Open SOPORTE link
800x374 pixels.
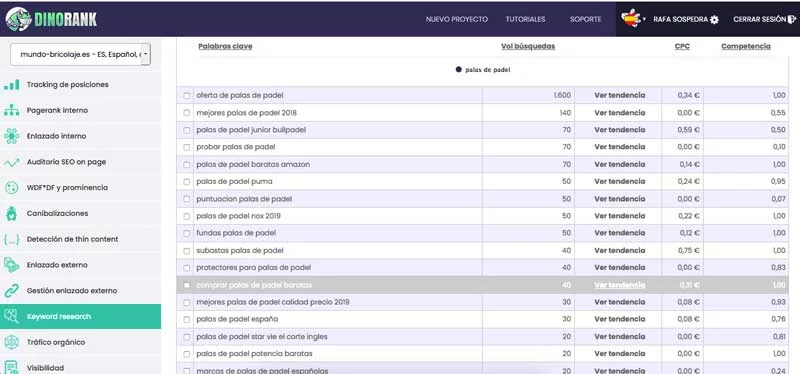tap(585, 19)
